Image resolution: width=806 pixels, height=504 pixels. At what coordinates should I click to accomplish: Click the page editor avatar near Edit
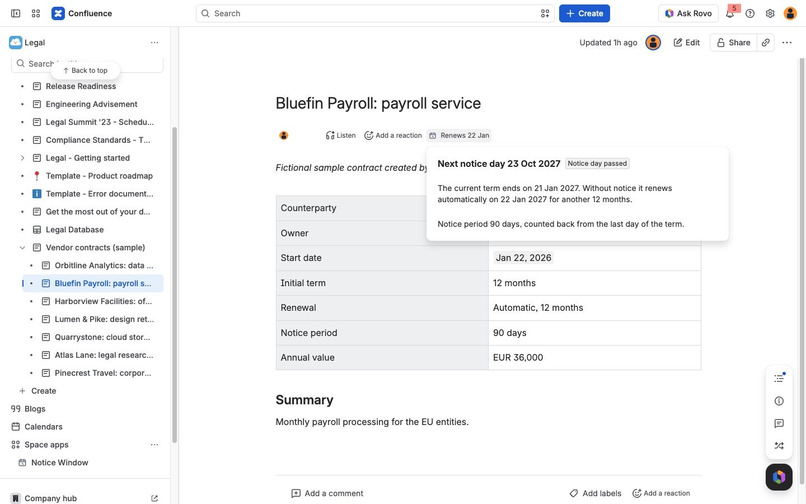(x=653, y=43)
